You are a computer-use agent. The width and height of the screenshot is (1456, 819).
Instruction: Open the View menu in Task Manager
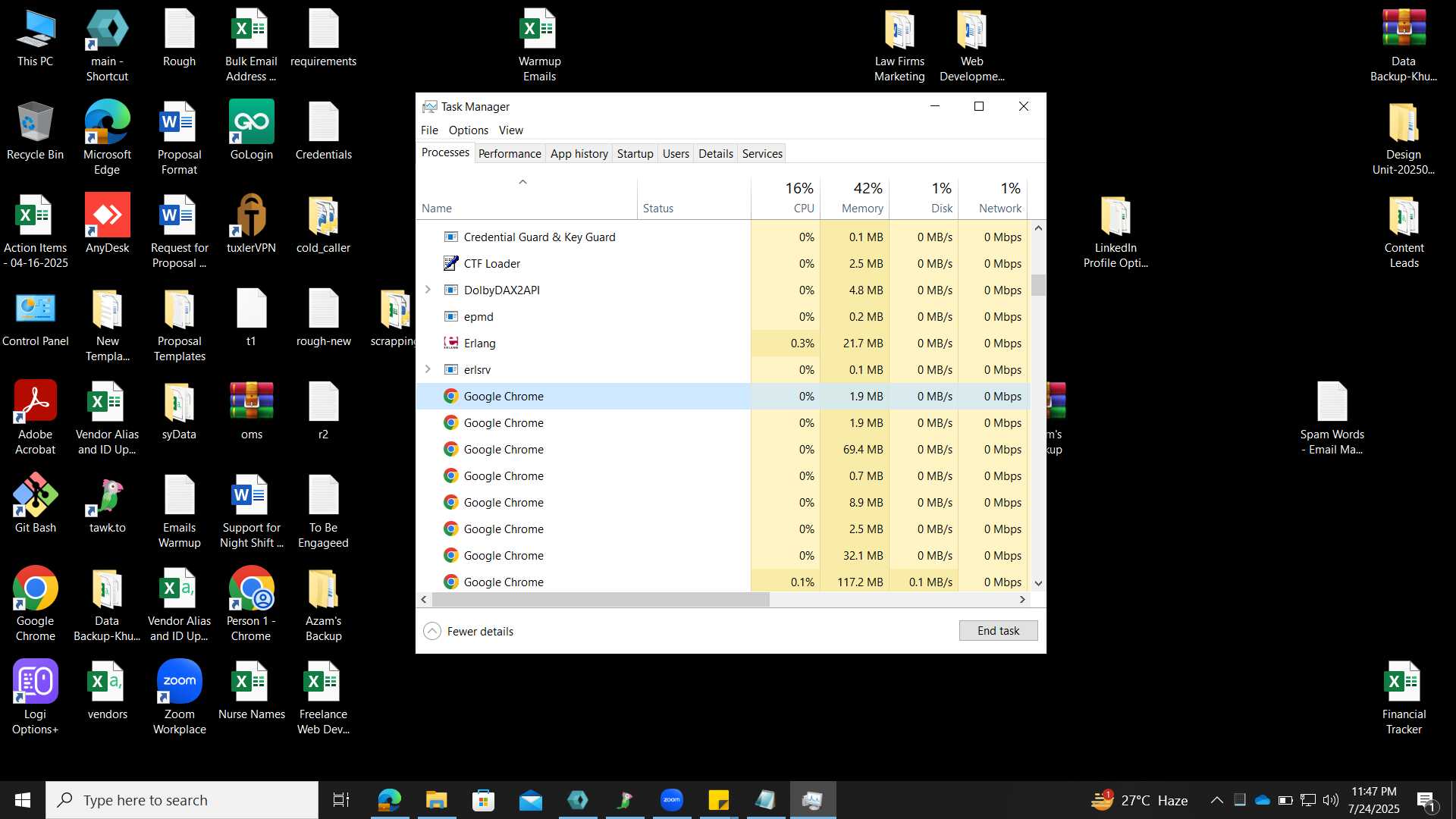point(510,130)
